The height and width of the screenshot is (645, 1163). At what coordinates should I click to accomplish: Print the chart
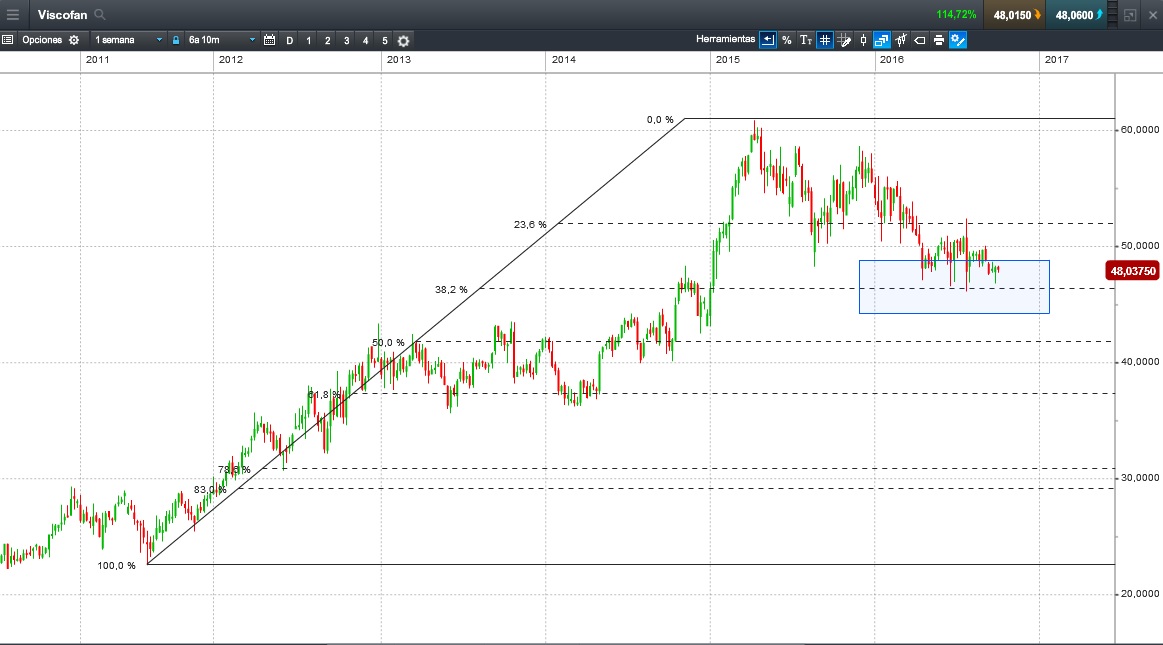coord(939,40)
